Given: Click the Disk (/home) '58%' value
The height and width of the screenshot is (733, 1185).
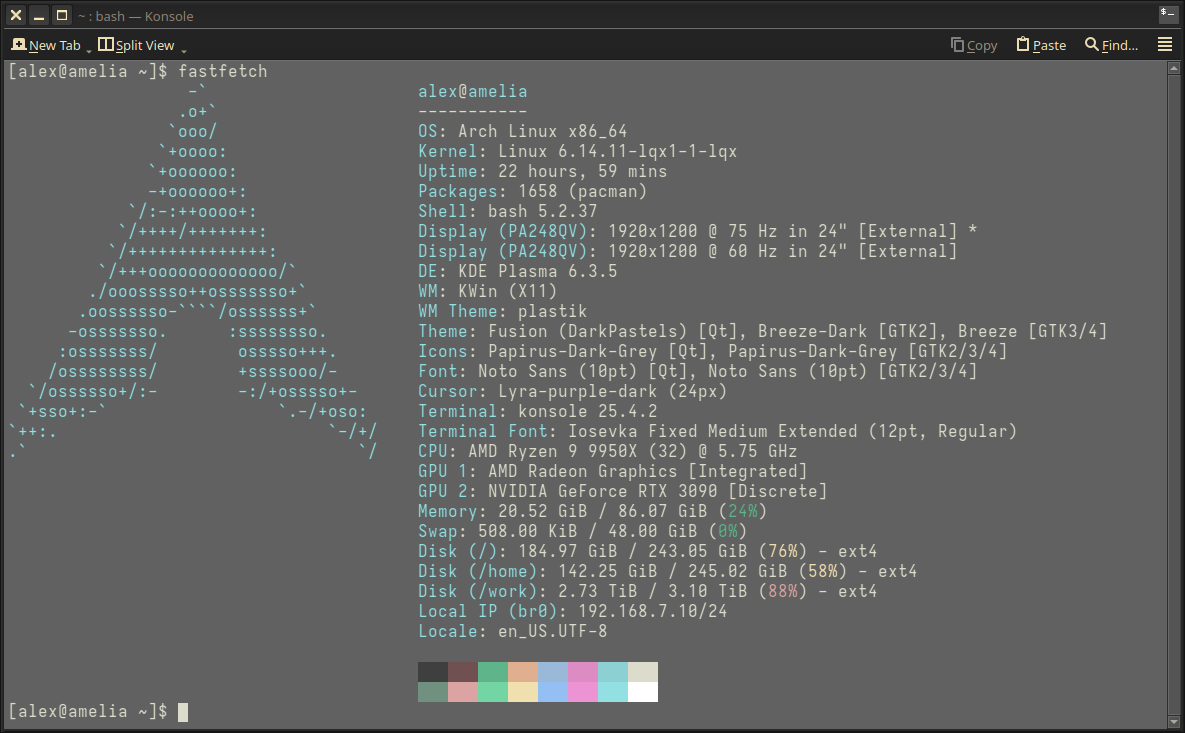Looking at the screenshot, I should pos(822,572).
